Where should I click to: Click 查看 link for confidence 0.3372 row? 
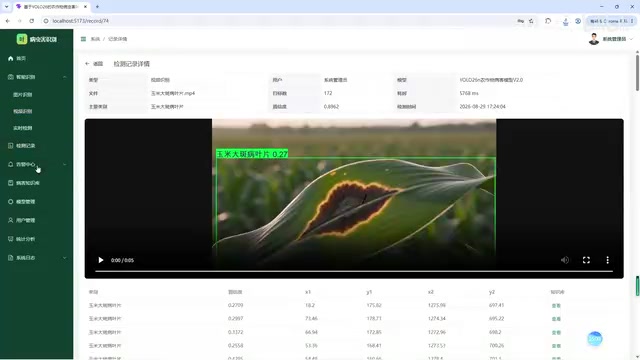(556, 332)
